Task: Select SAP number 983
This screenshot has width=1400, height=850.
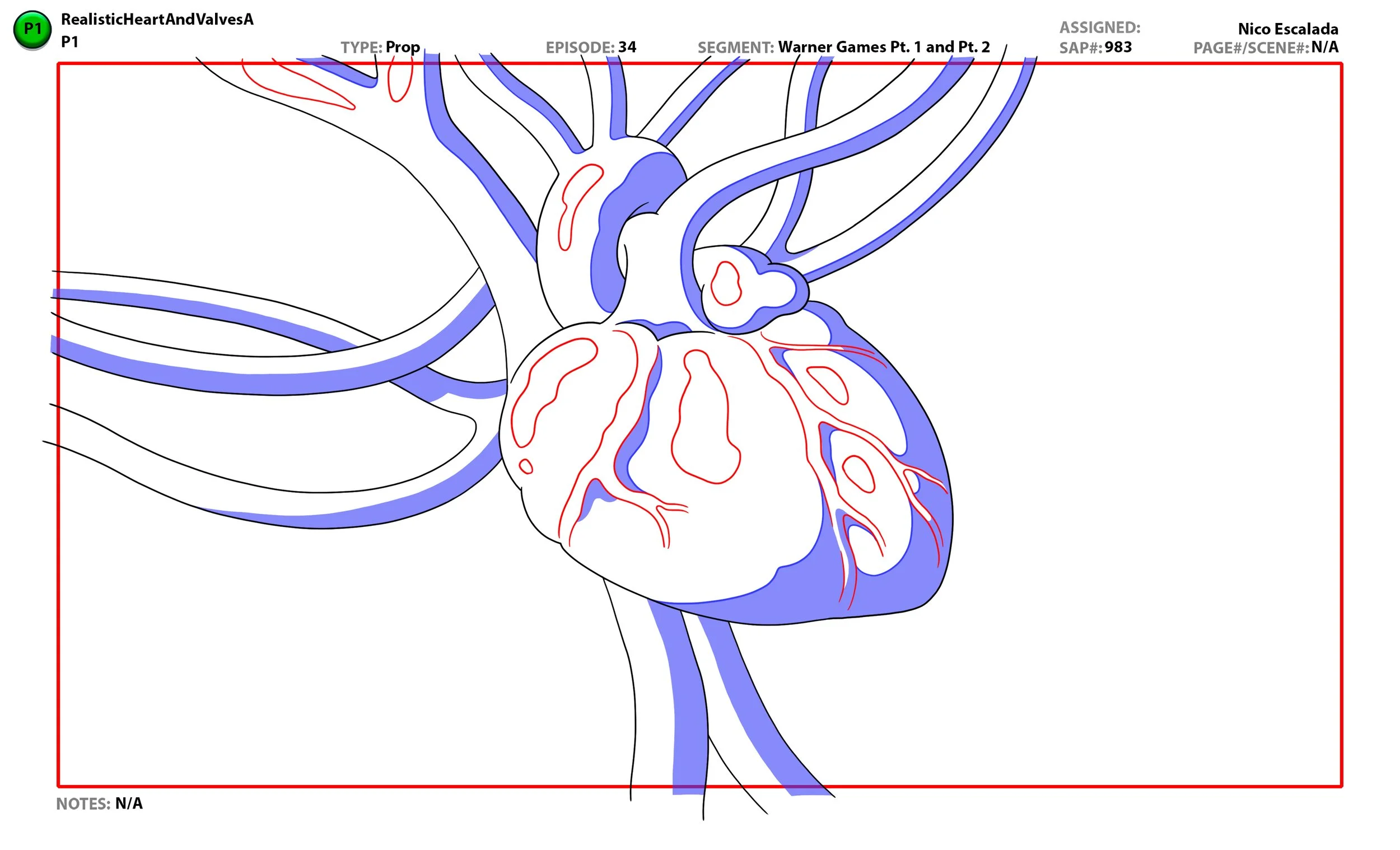Action: [x=1118, y=48]
